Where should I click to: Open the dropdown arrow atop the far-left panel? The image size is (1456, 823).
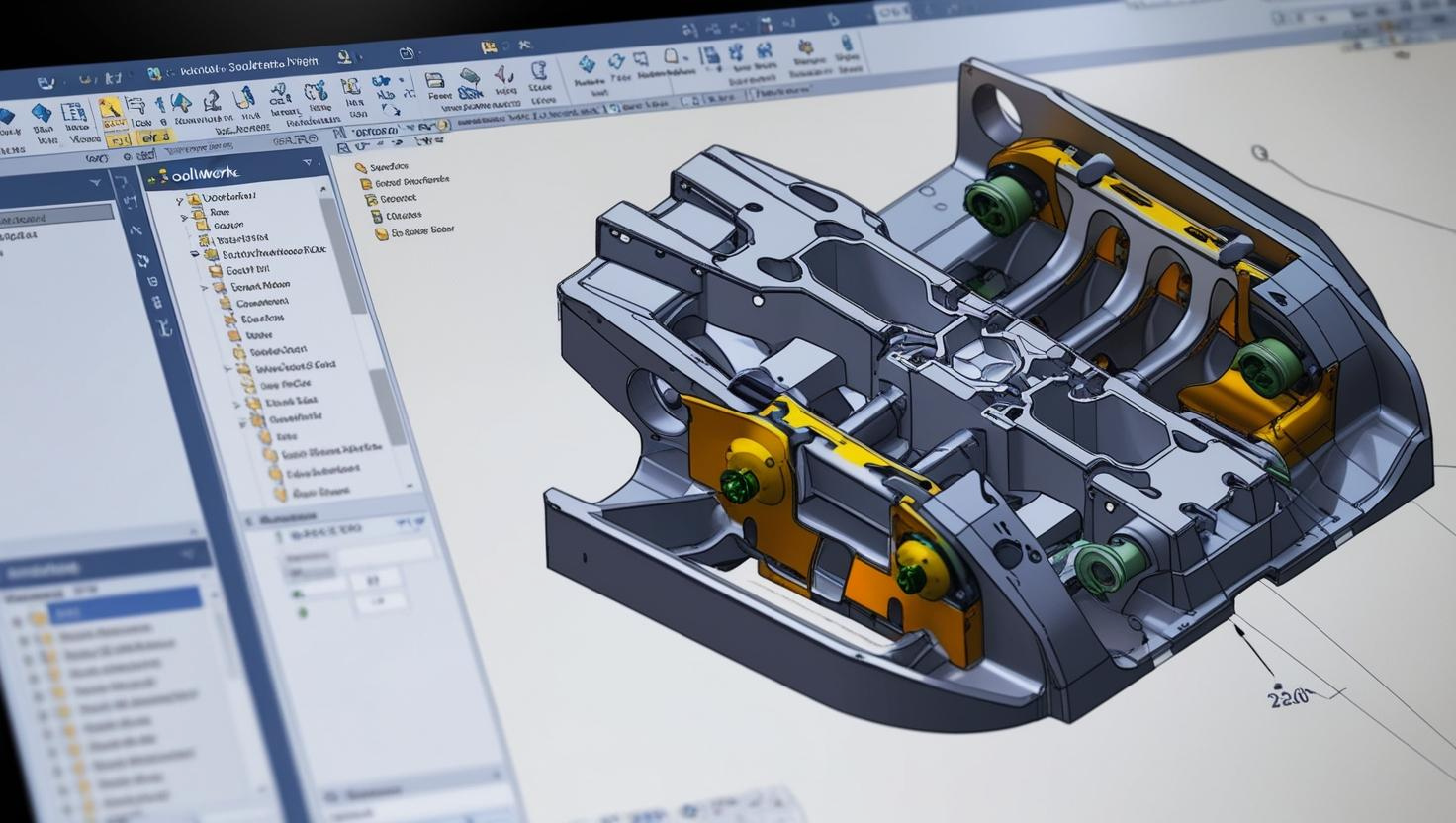coord(96,183)
